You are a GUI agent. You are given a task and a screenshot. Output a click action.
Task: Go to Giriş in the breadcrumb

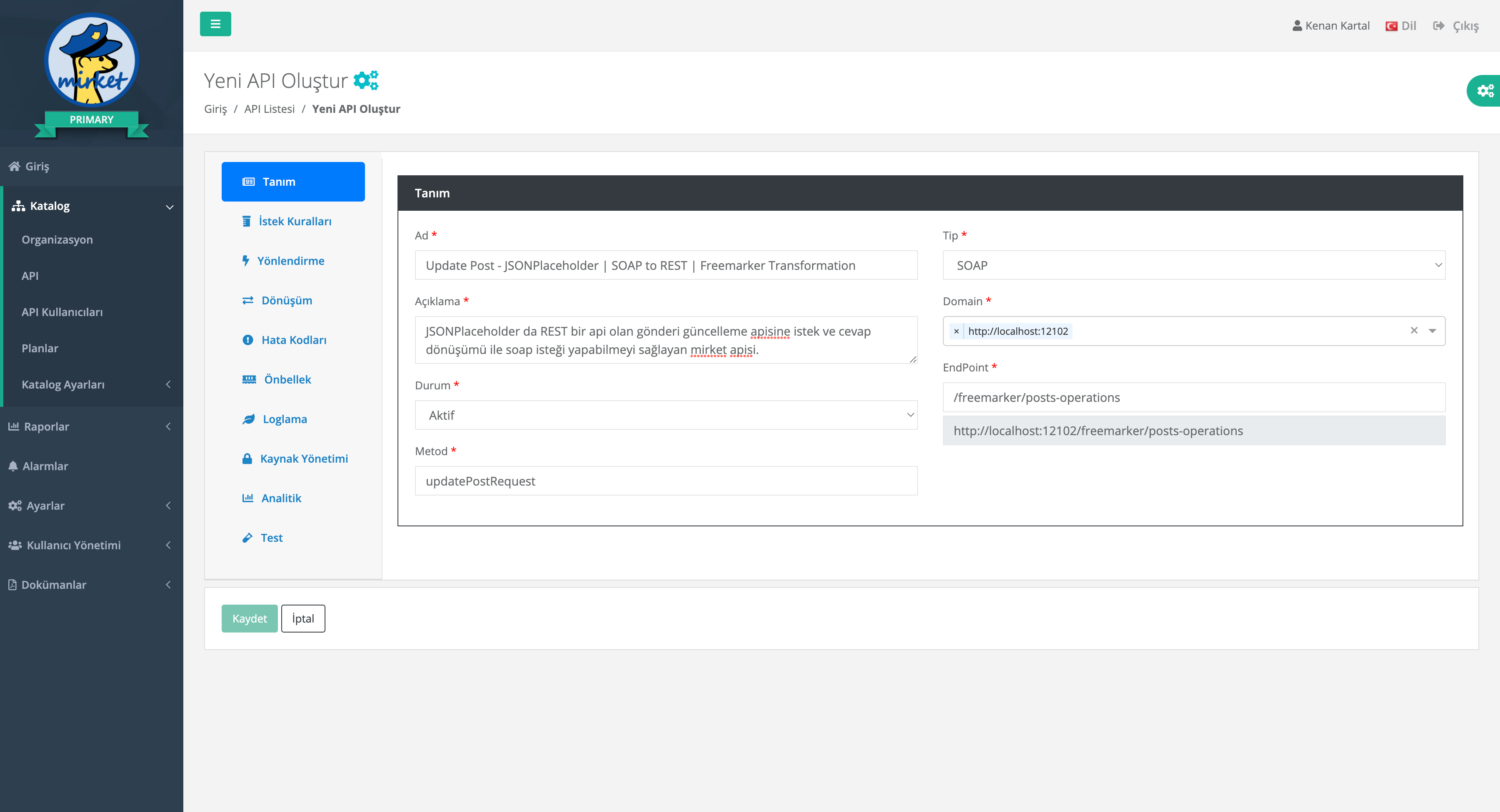point(215,109)
